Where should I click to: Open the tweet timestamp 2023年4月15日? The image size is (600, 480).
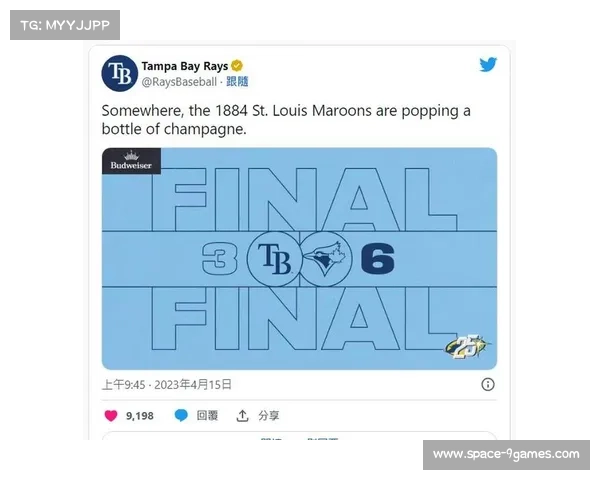pos(193,385)
